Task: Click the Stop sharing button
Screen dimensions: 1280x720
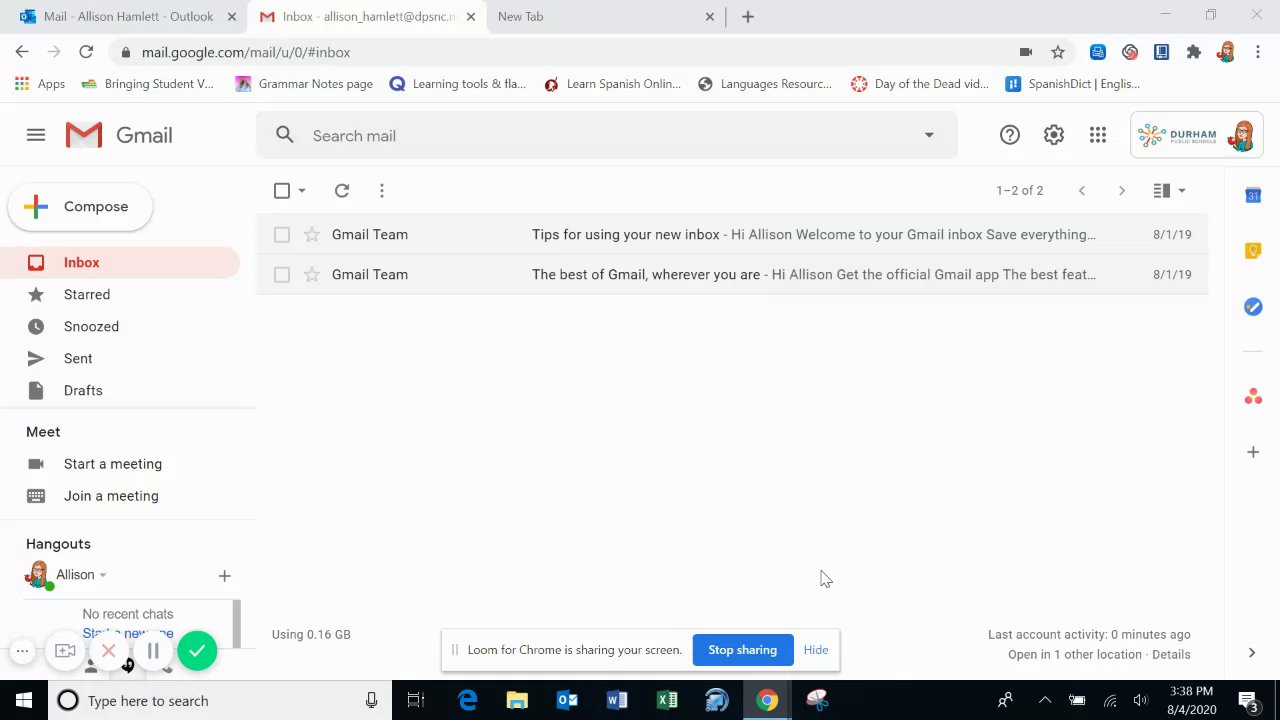Action: (x=742, y=650)
